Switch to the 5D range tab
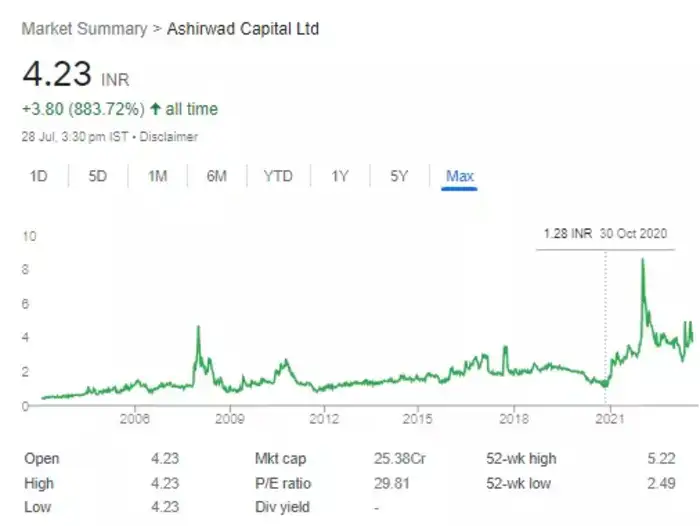This screenshot has height=526, width=700. tap(97, 177)
